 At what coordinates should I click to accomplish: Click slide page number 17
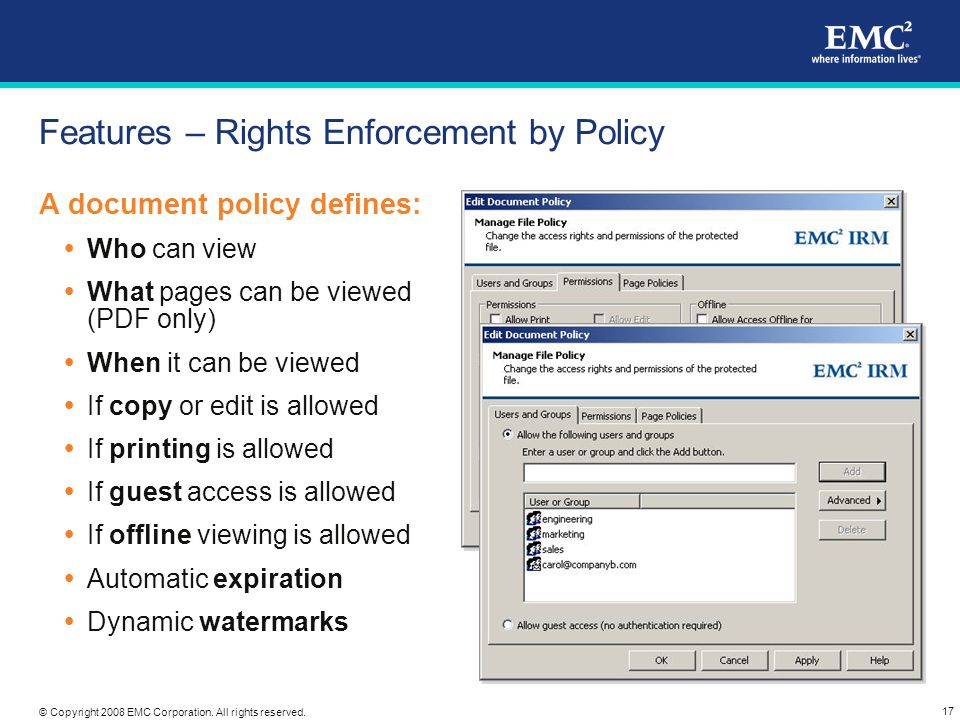[x=947, y=712]
